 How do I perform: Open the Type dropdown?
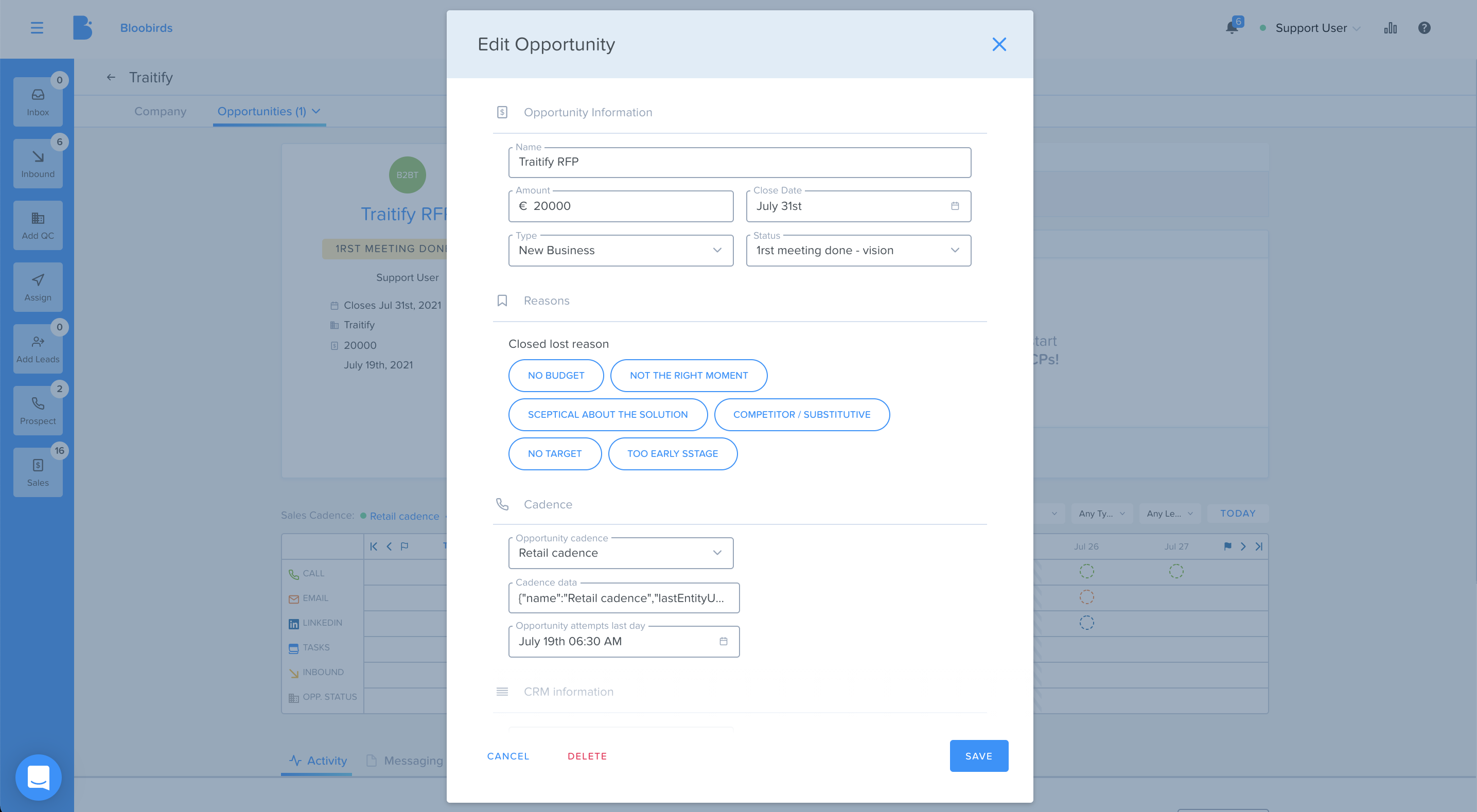(621, 251)
